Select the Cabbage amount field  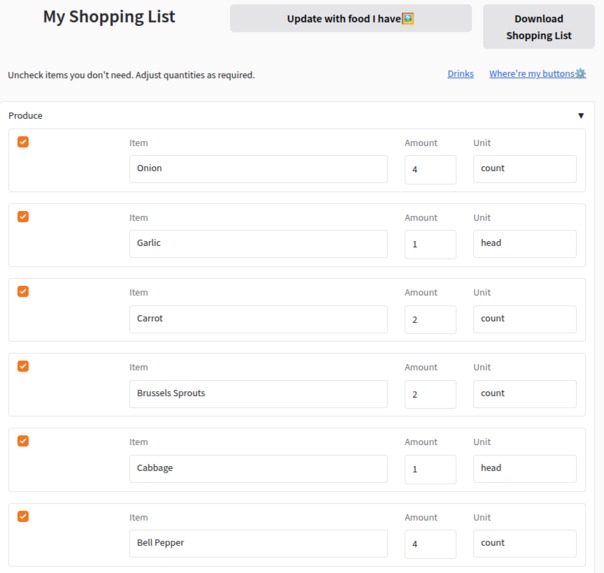coord(430,469)
